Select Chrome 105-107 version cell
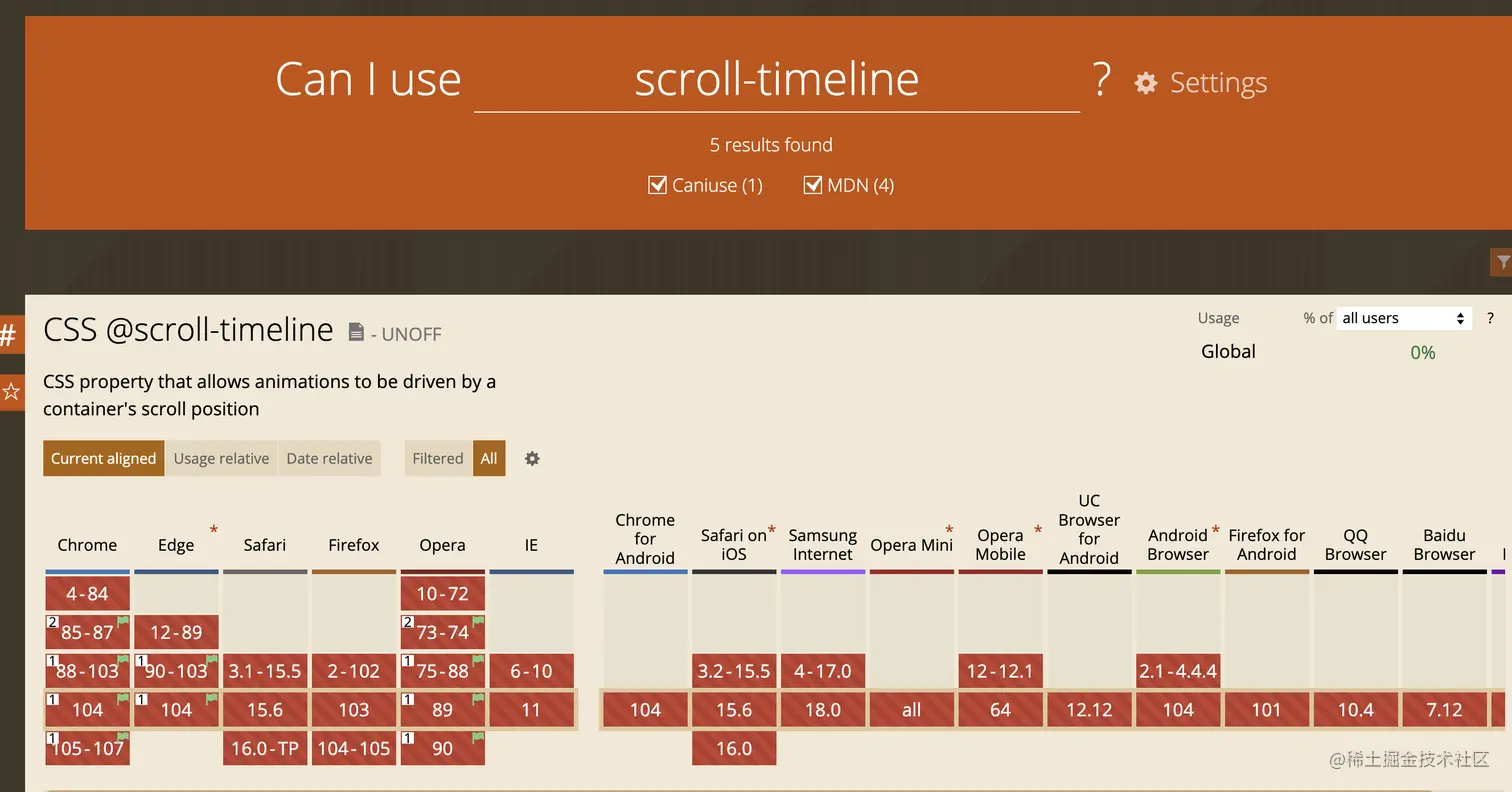This screenshot has height=792, width=1512. [87, 748]
